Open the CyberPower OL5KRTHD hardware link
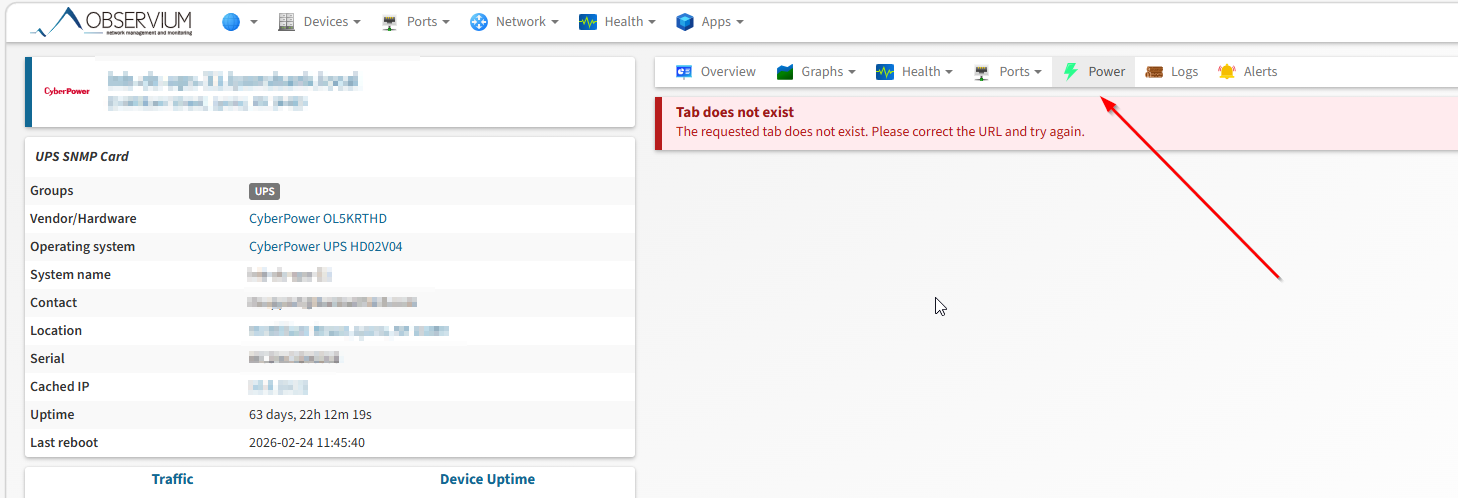The width and height of the screenshot is (1458, 498). tap(318, 219)
